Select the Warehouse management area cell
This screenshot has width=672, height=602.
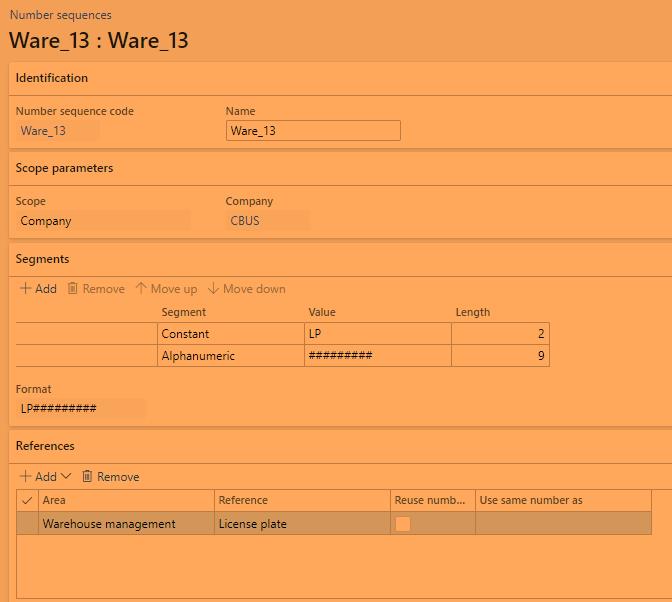(x=126, y=524)
